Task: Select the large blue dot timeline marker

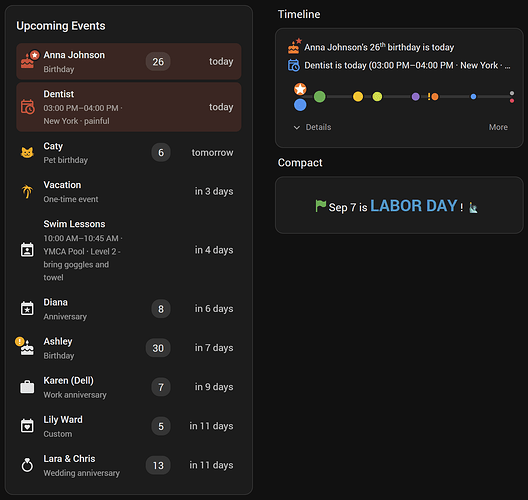Action: tap(300, 105)
